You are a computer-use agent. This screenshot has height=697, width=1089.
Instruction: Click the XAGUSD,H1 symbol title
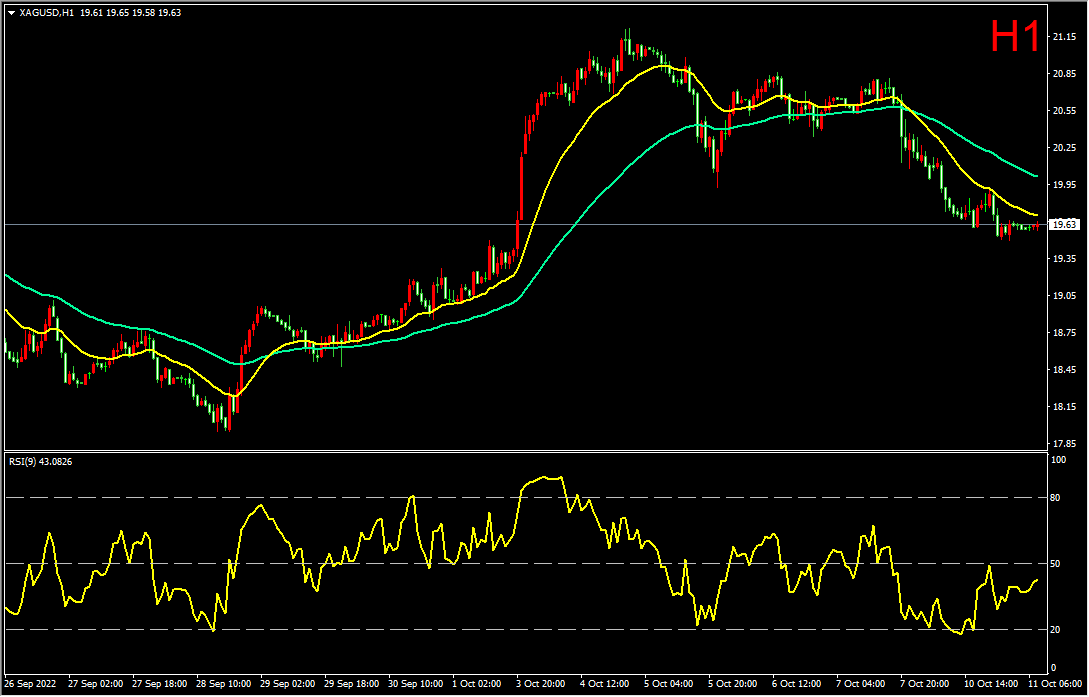click(x=47, y=12)
